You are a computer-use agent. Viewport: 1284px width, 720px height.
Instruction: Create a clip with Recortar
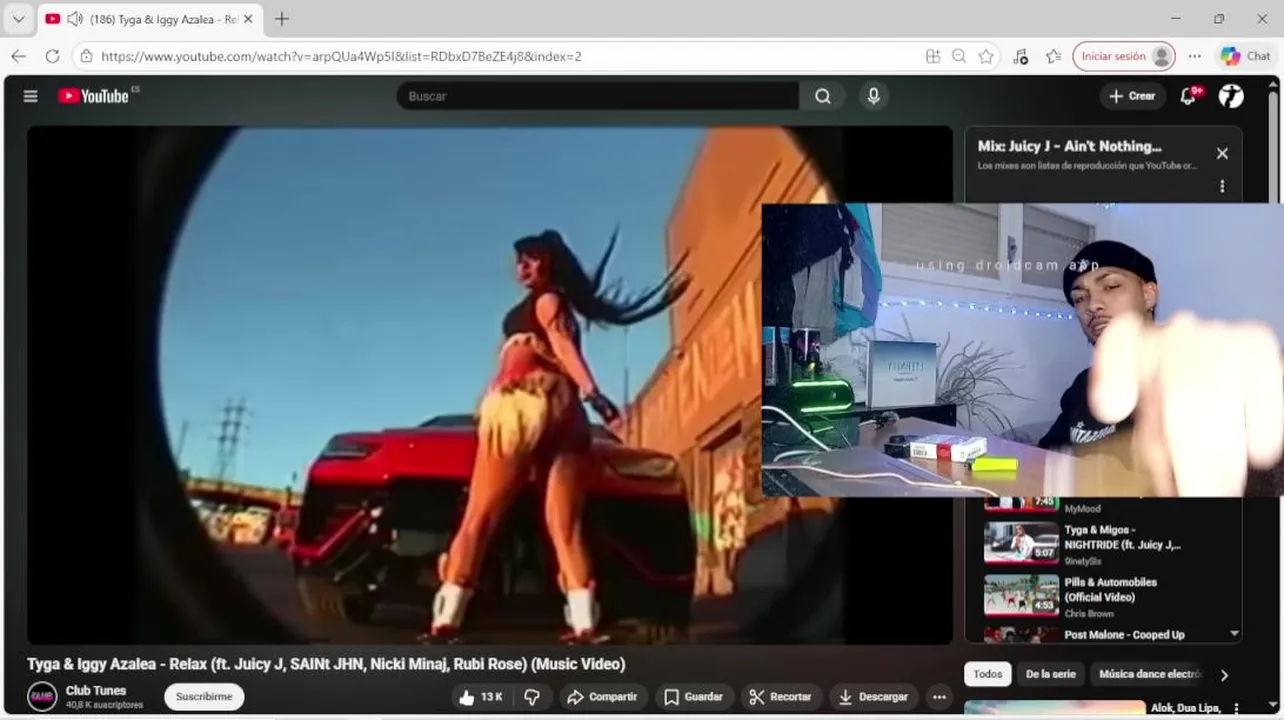780,697
